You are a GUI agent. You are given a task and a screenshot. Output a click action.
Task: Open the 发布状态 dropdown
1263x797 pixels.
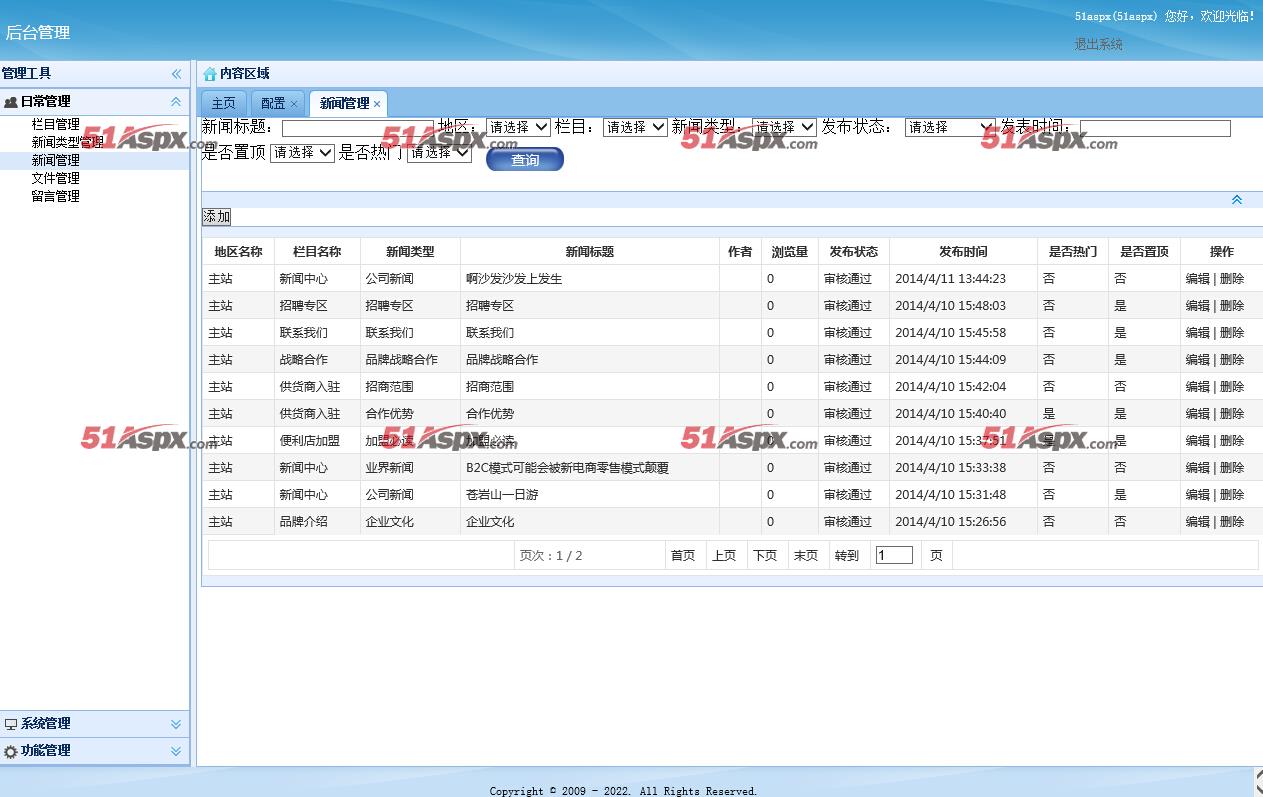(949, 127)
